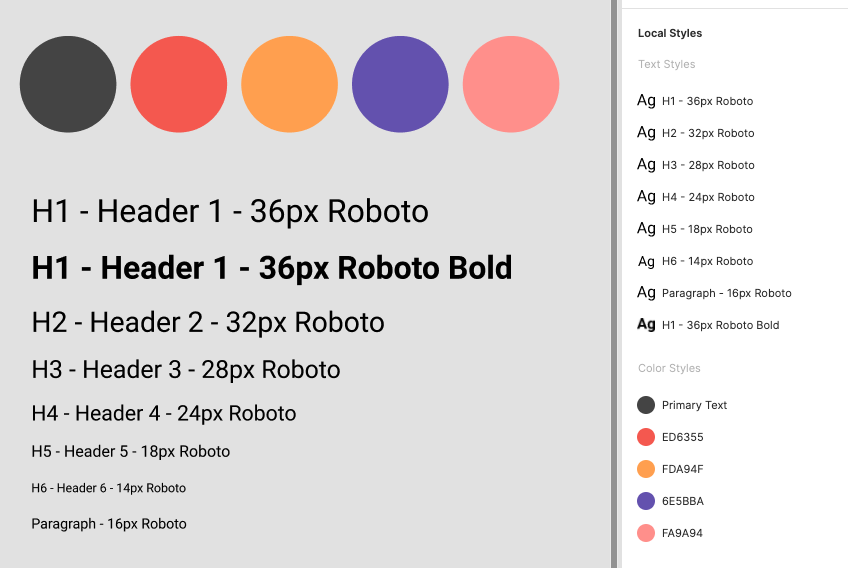The height and width of the screenshot is (568, 848).
Task: Pick the 6E5BBA color style
Action: point(670,500)
